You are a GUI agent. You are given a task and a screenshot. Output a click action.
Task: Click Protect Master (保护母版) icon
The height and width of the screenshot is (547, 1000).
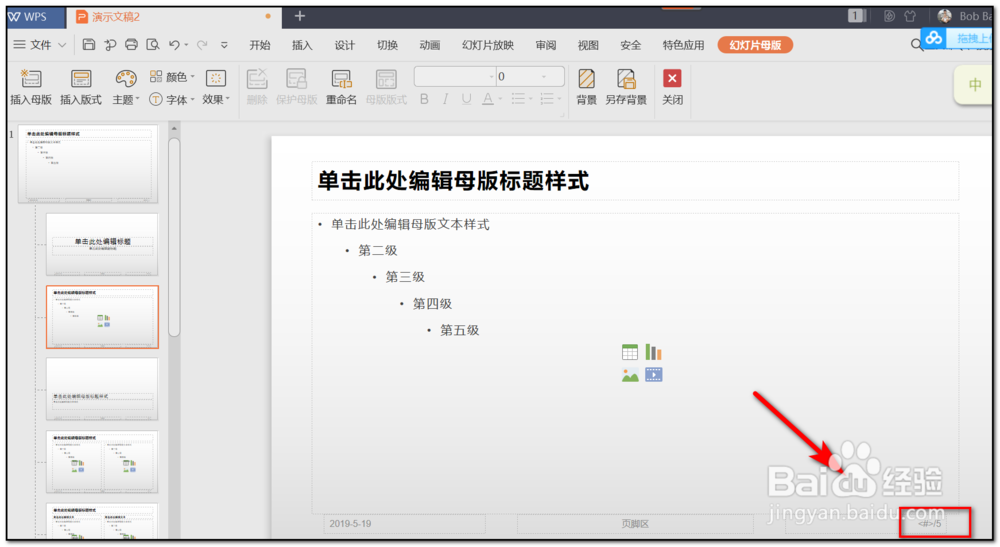pos(297,79)
